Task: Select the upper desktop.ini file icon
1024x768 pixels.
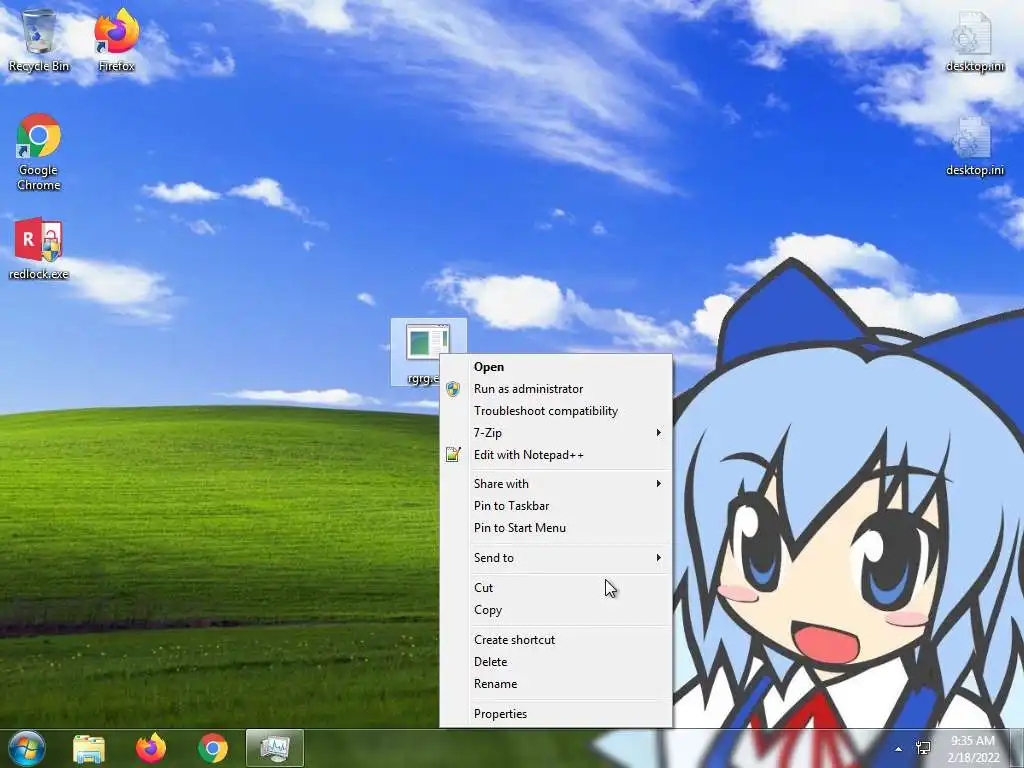Action: point(974,40)
